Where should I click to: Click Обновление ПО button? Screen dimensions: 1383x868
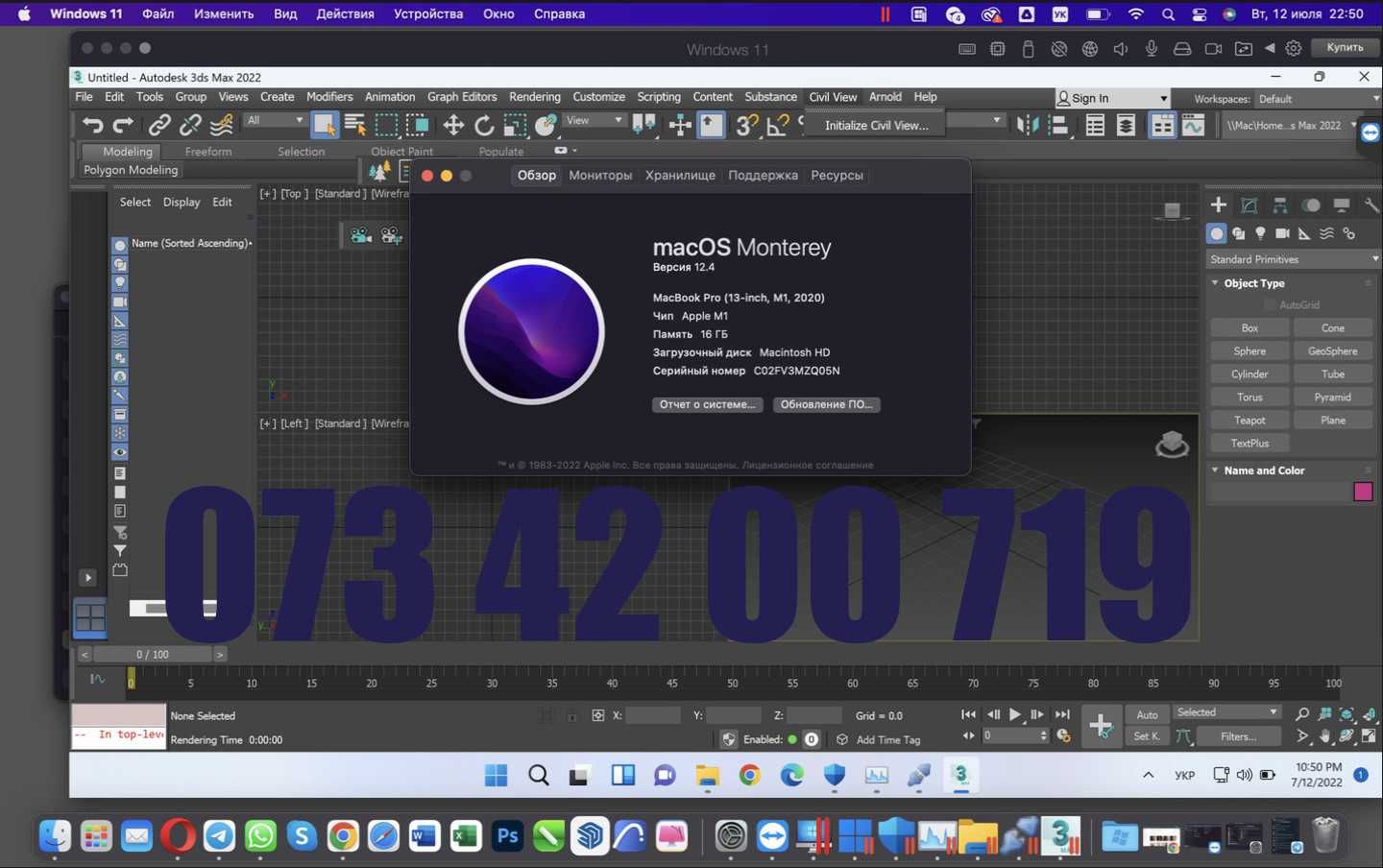pyautogui.click(x=827, y=404)
